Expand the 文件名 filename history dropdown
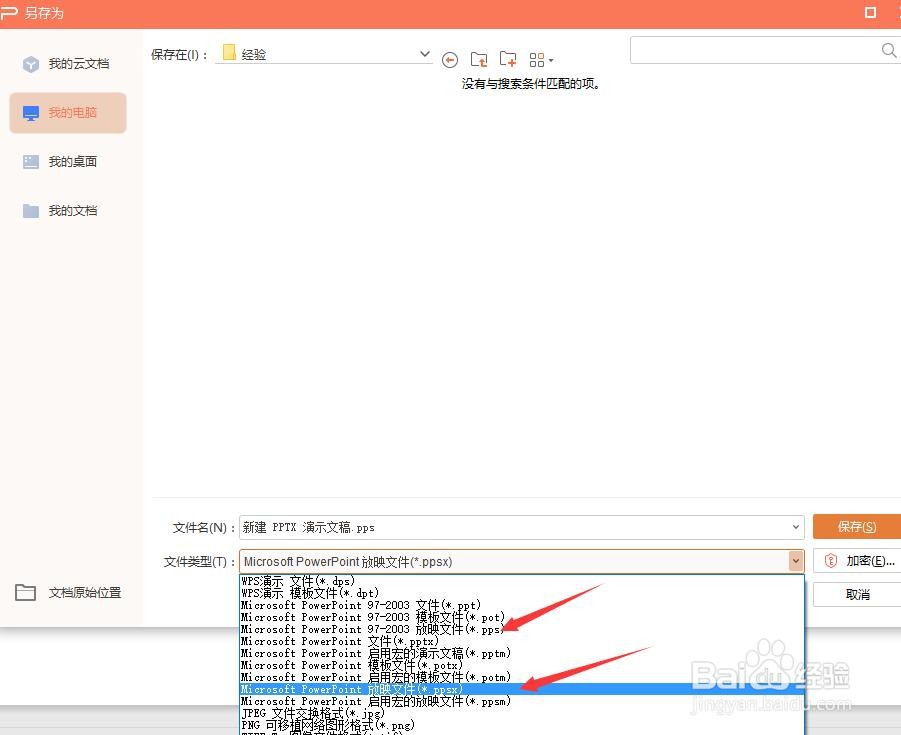This screenshot has width=901, height=735. (796, 527)
